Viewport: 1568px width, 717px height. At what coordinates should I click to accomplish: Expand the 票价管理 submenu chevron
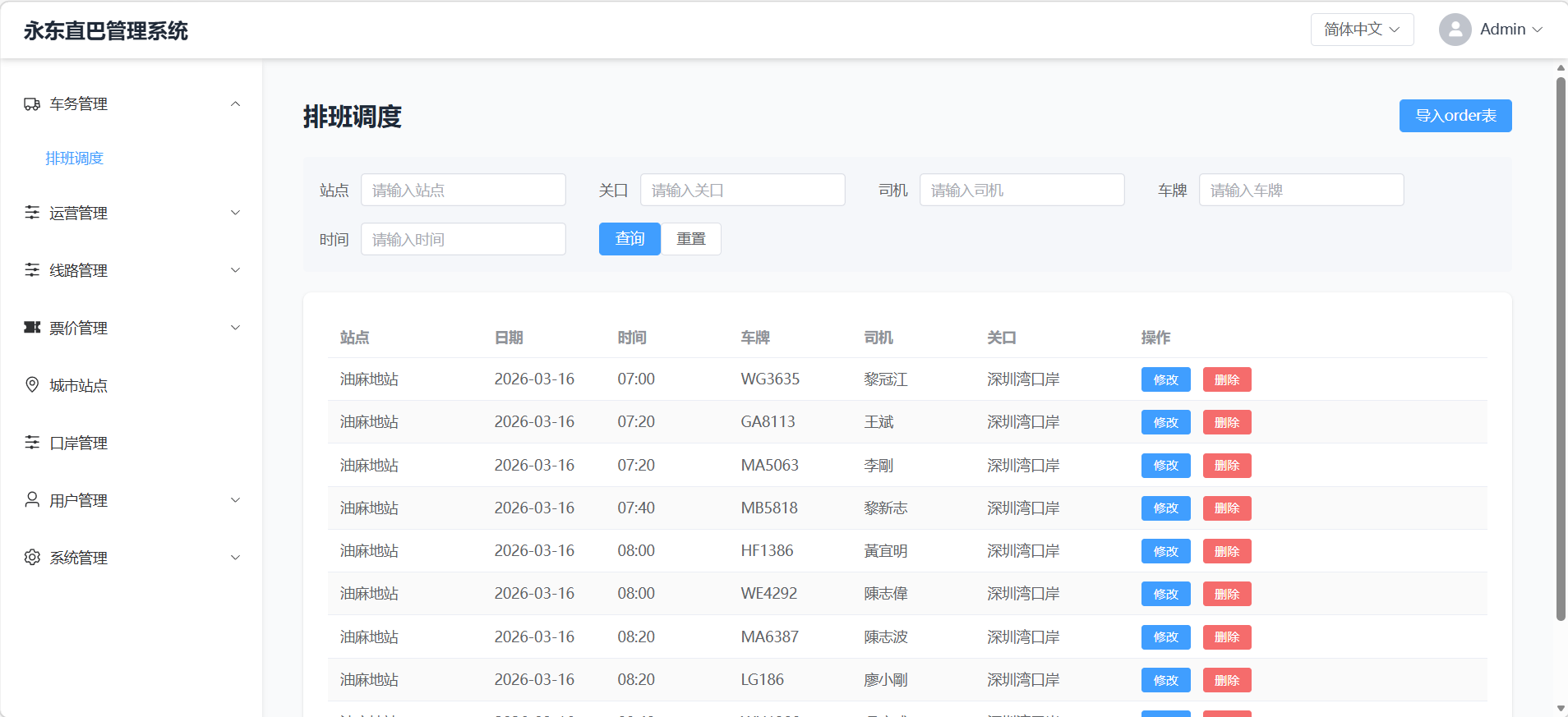[236, 328]
